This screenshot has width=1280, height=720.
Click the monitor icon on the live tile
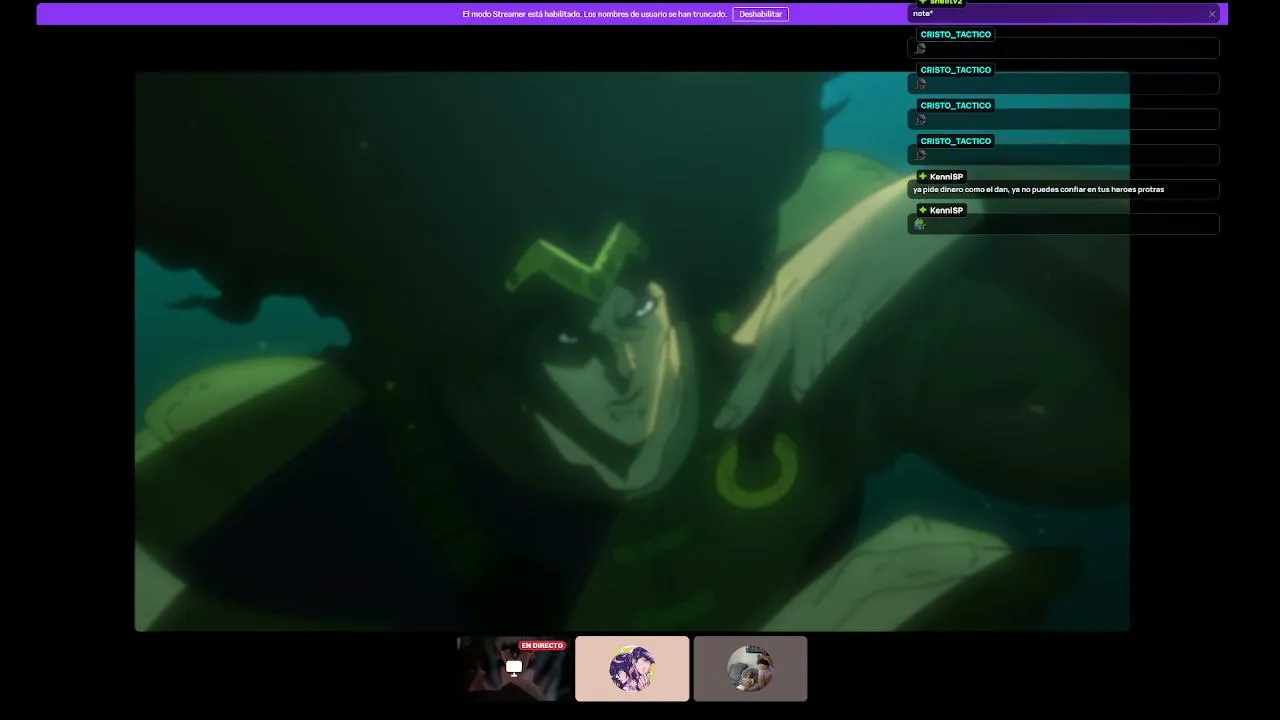pos(514,667)
